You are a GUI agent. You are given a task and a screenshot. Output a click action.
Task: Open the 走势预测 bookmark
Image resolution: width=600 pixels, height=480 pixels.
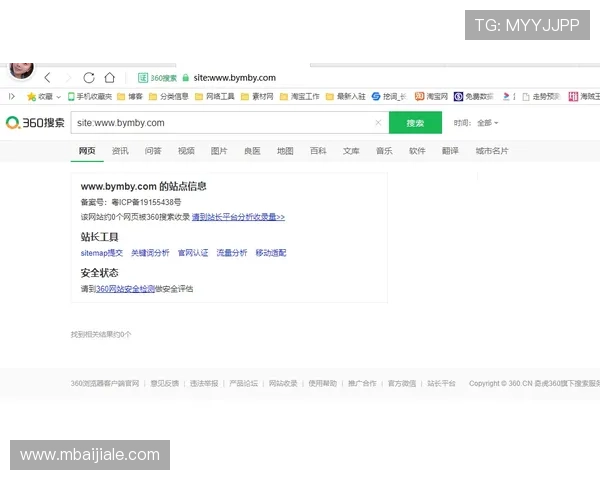541,96
